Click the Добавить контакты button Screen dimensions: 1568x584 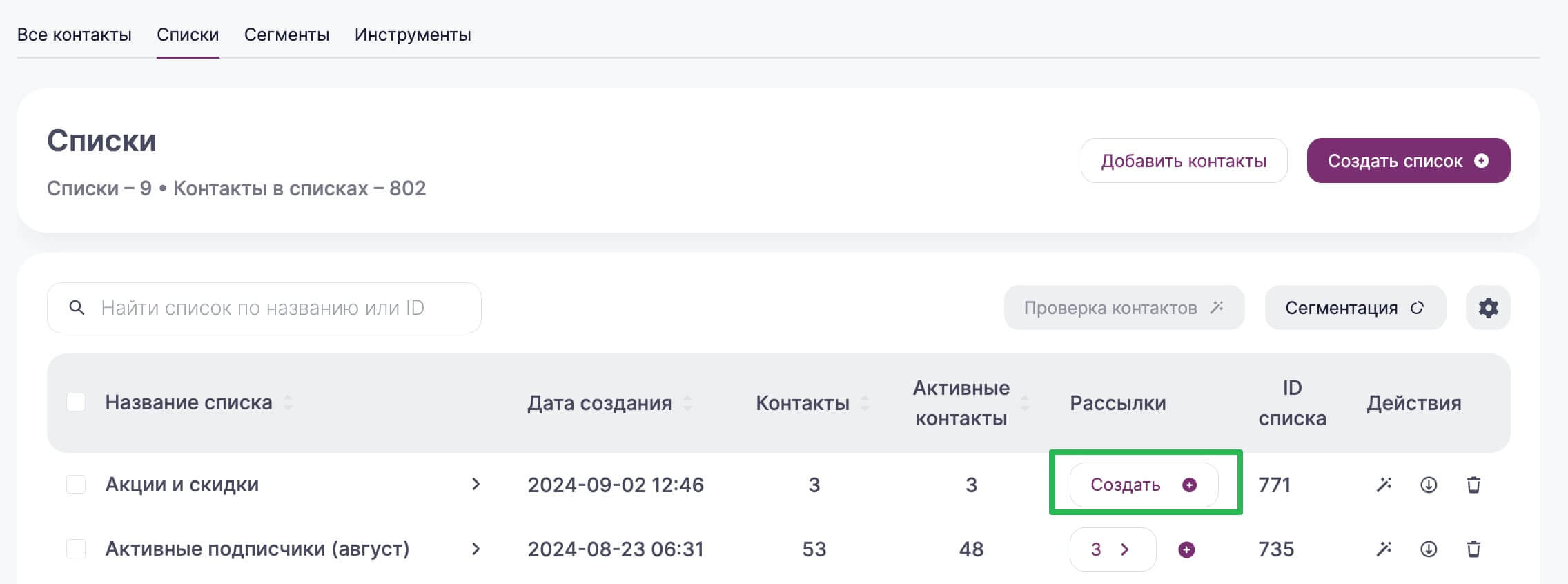click(x=1184, y=161)
